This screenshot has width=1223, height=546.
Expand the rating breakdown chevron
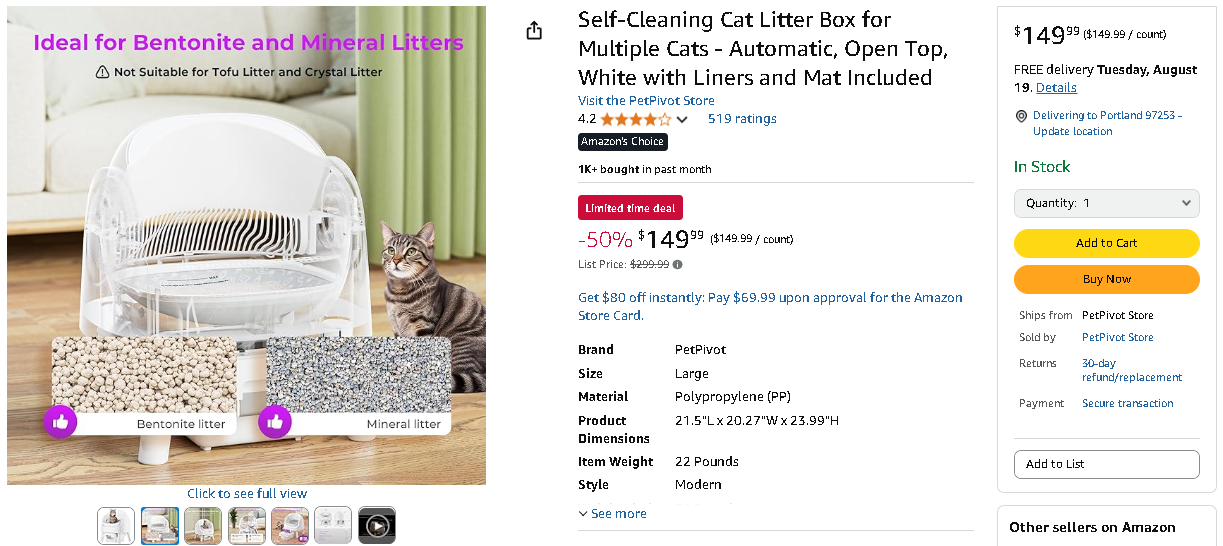682,120
